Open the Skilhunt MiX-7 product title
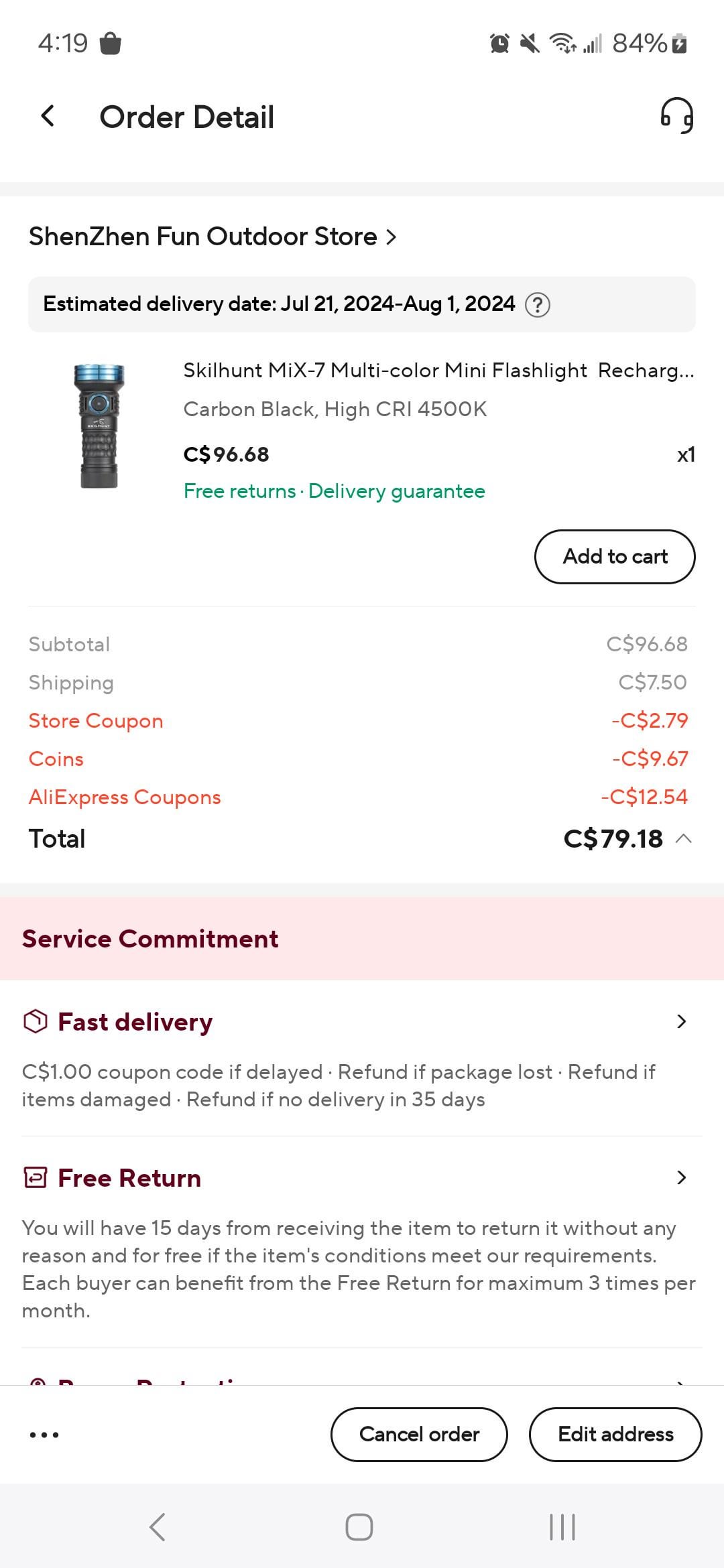 [x=438, y=371]
